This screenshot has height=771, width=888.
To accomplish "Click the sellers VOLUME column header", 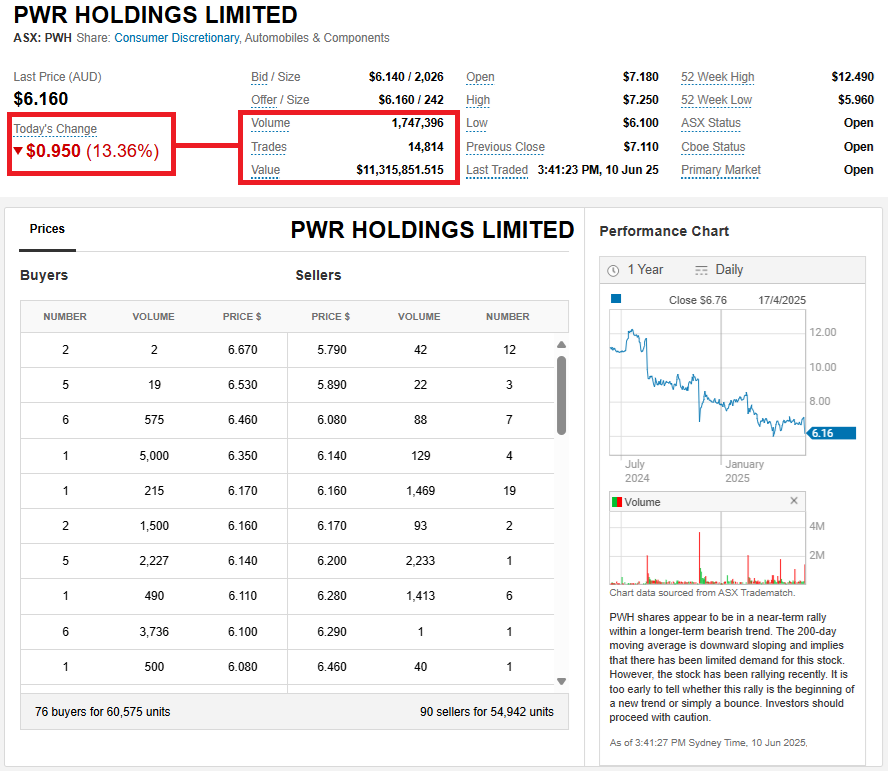I will 419,316.
